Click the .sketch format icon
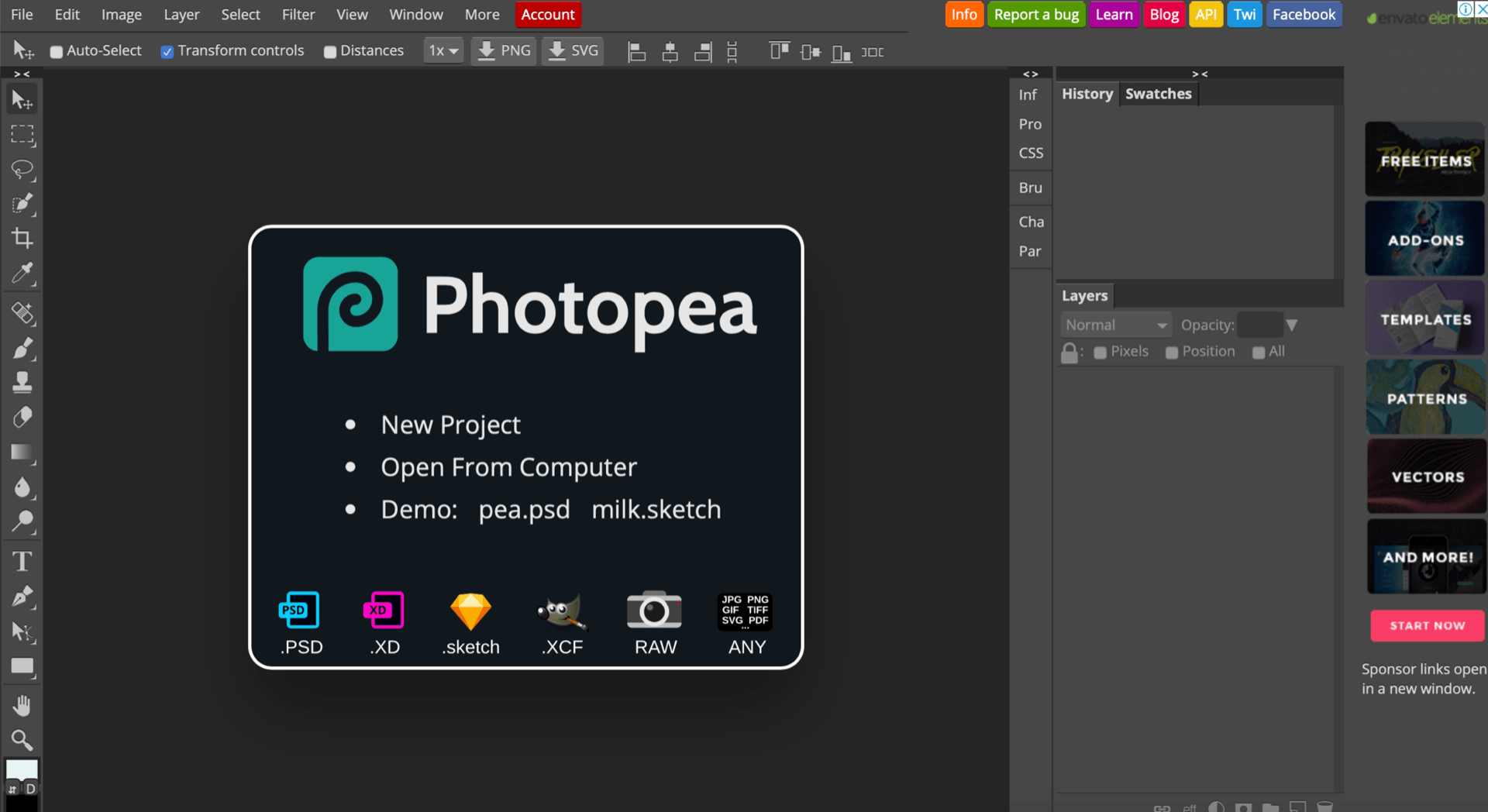This screenshot has width=1488, height=812. coord(470,624)
